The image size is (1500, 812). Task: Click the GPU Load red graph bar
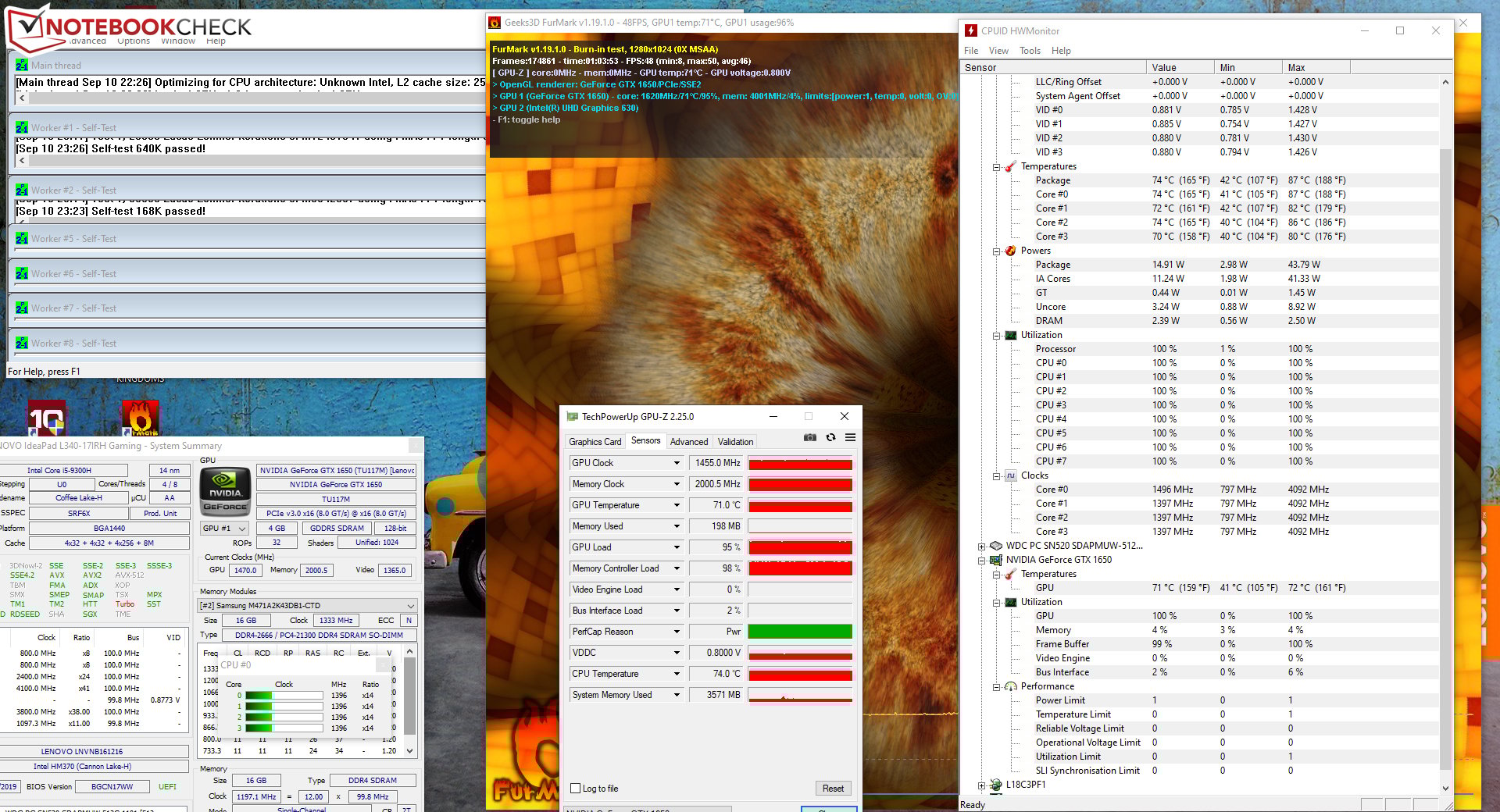(800, 547)
